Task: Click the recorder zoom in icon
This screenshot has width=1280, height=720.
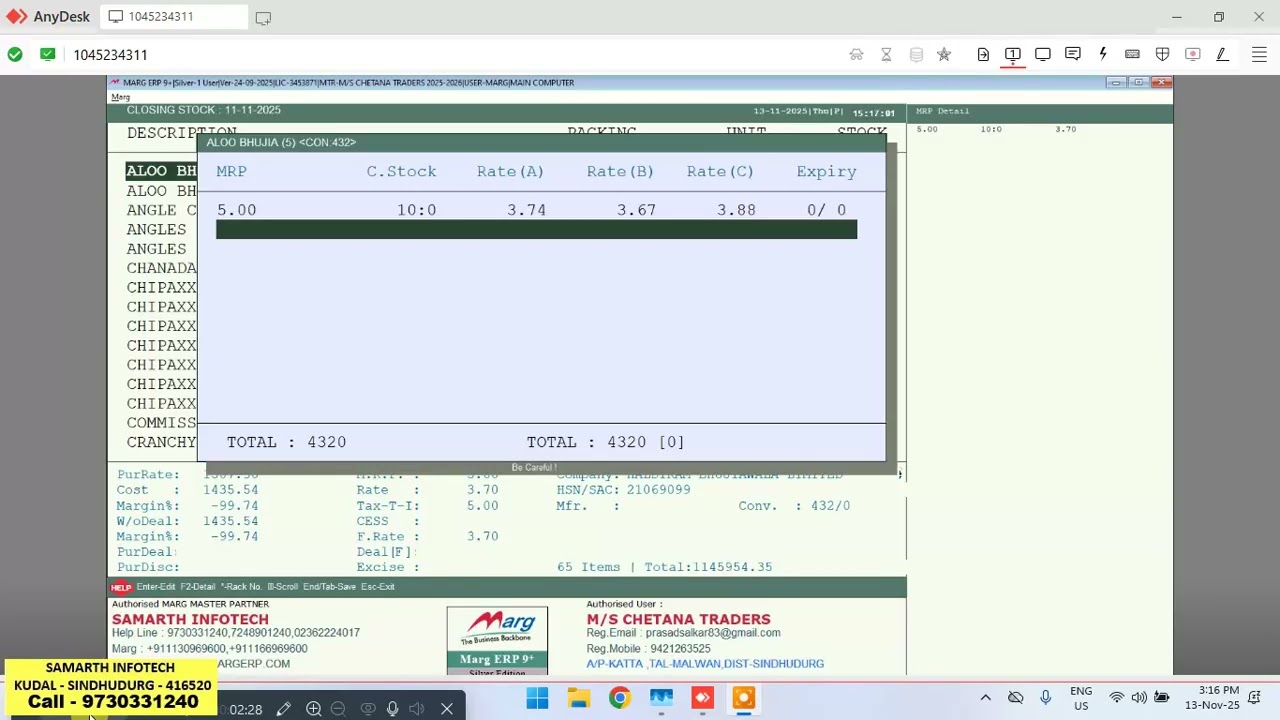Action: pyautogui.click(x=313, y=709)
